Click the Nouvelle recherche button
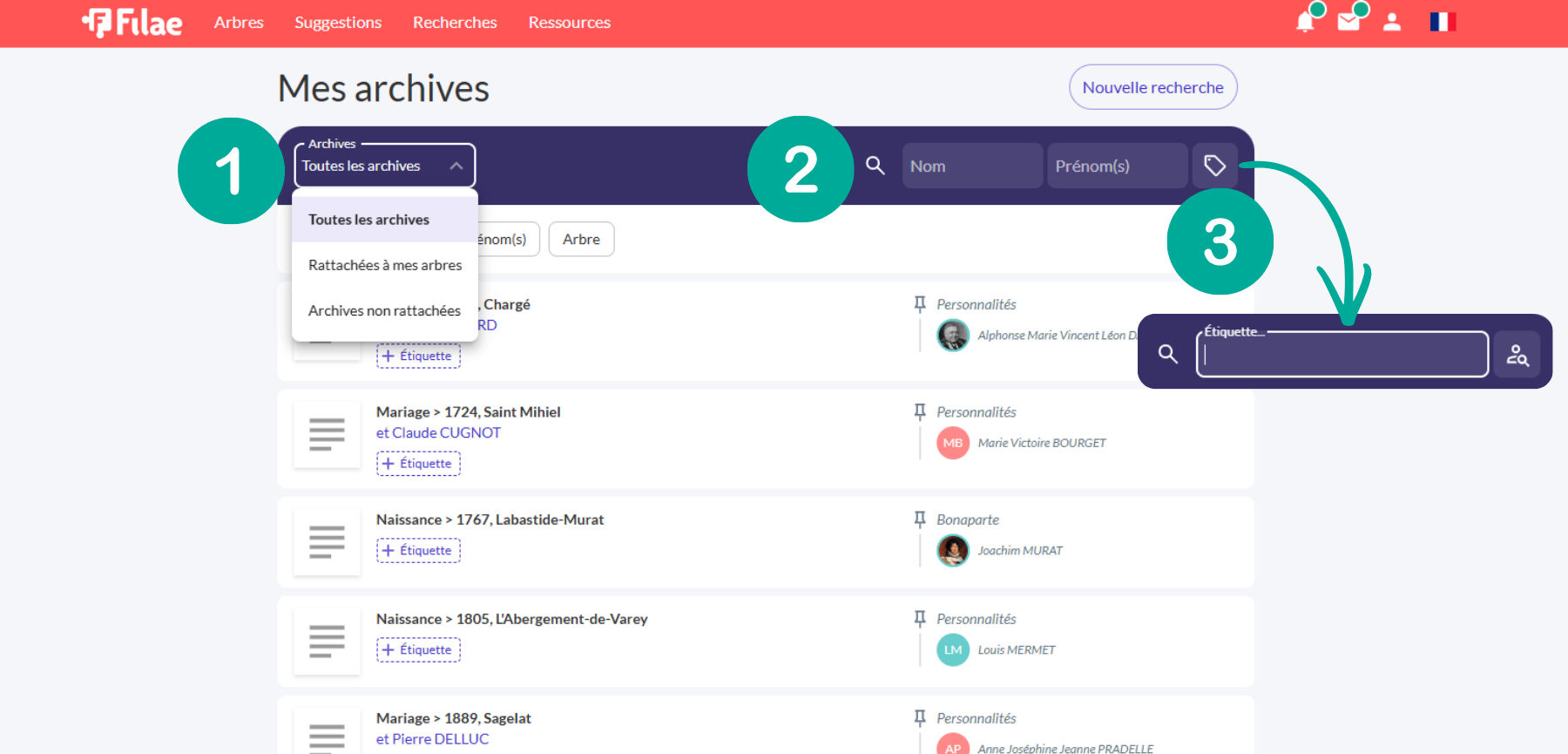This screenshot has width=1568, height=754. pos(1152,87)
